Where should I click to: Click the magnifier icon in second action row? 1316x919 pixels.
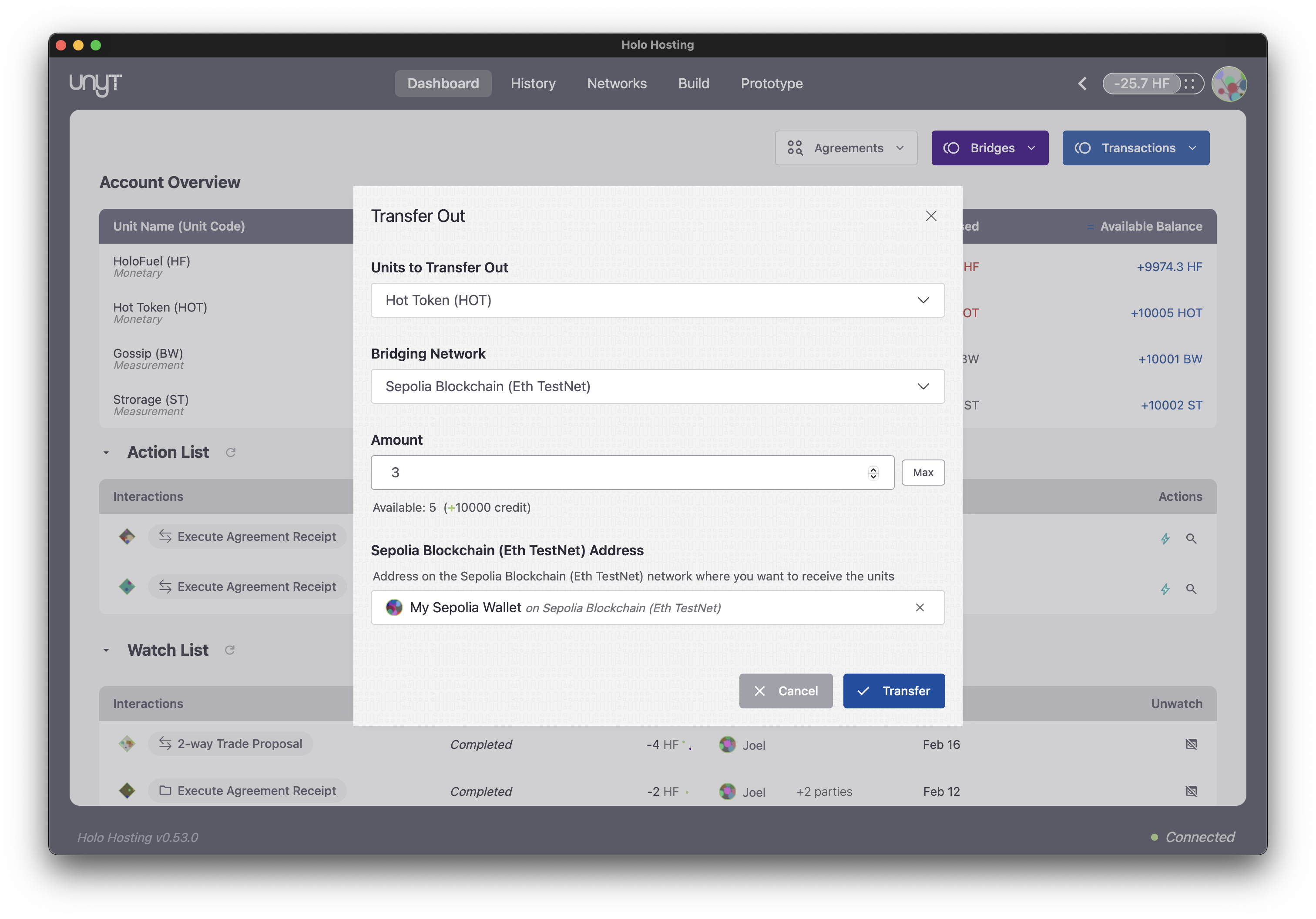tap(1191, 589)
